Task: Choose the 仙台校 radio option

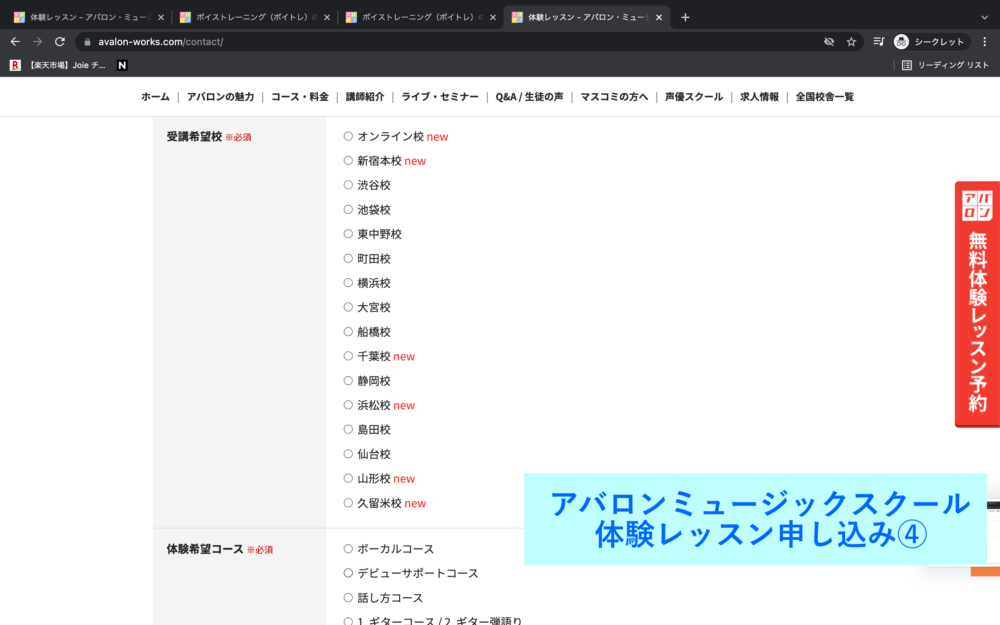Action: [x=348, y=454]
